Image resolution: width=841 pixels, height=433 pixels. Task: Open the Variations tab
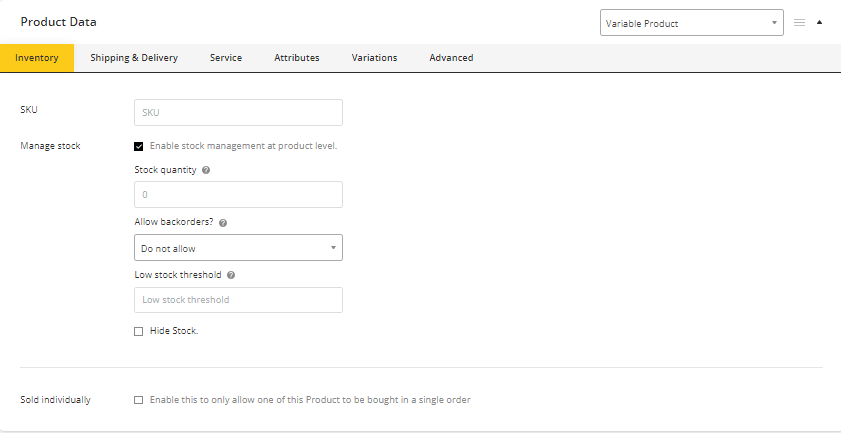tap(374, 58)
